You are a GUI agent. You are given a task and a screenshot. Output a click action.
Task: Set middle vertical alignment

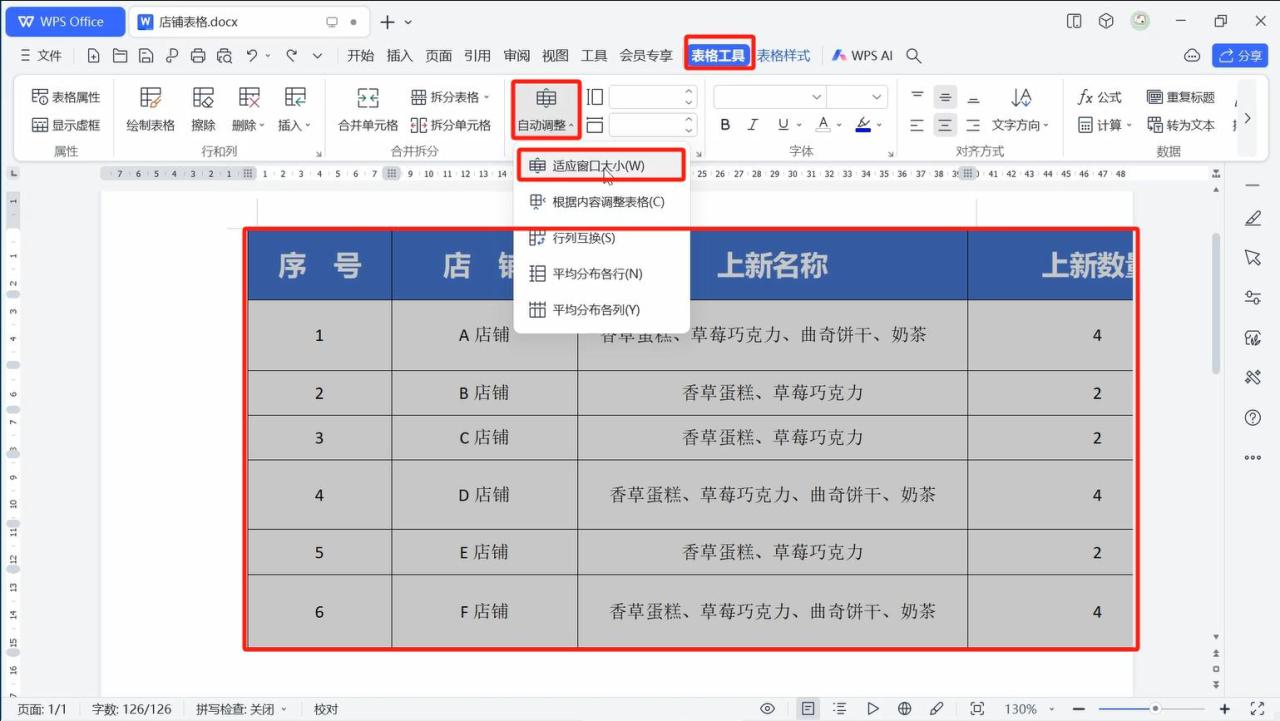click(x=945, y=97)
